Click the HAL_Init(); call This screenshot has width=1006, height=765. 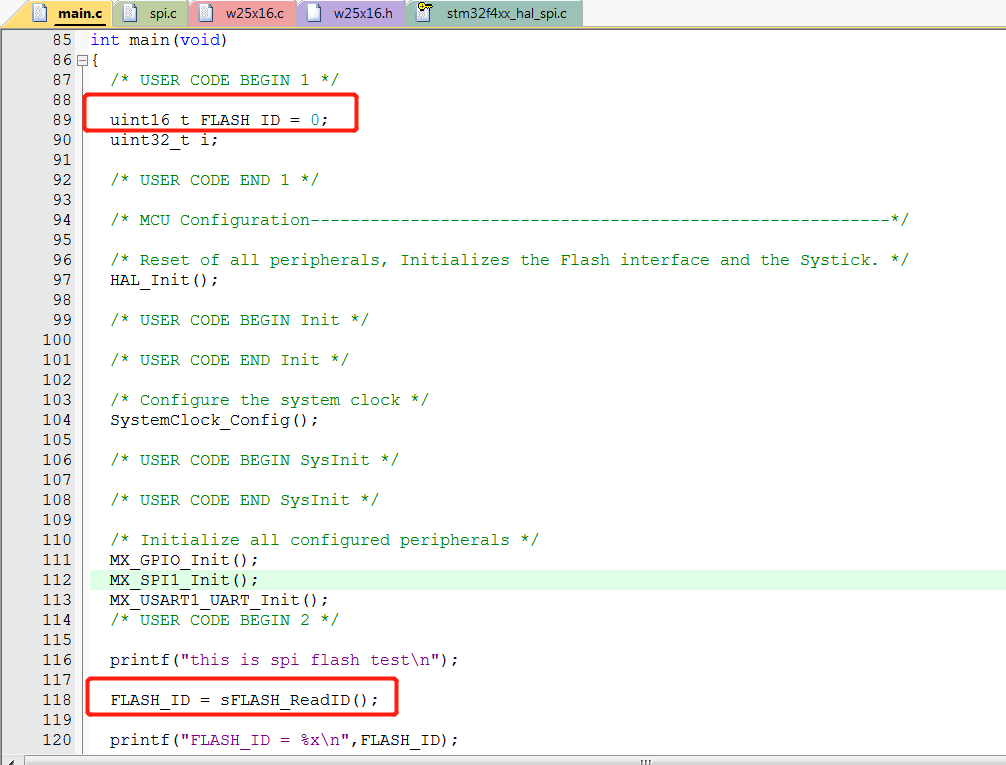pos(164,280)
